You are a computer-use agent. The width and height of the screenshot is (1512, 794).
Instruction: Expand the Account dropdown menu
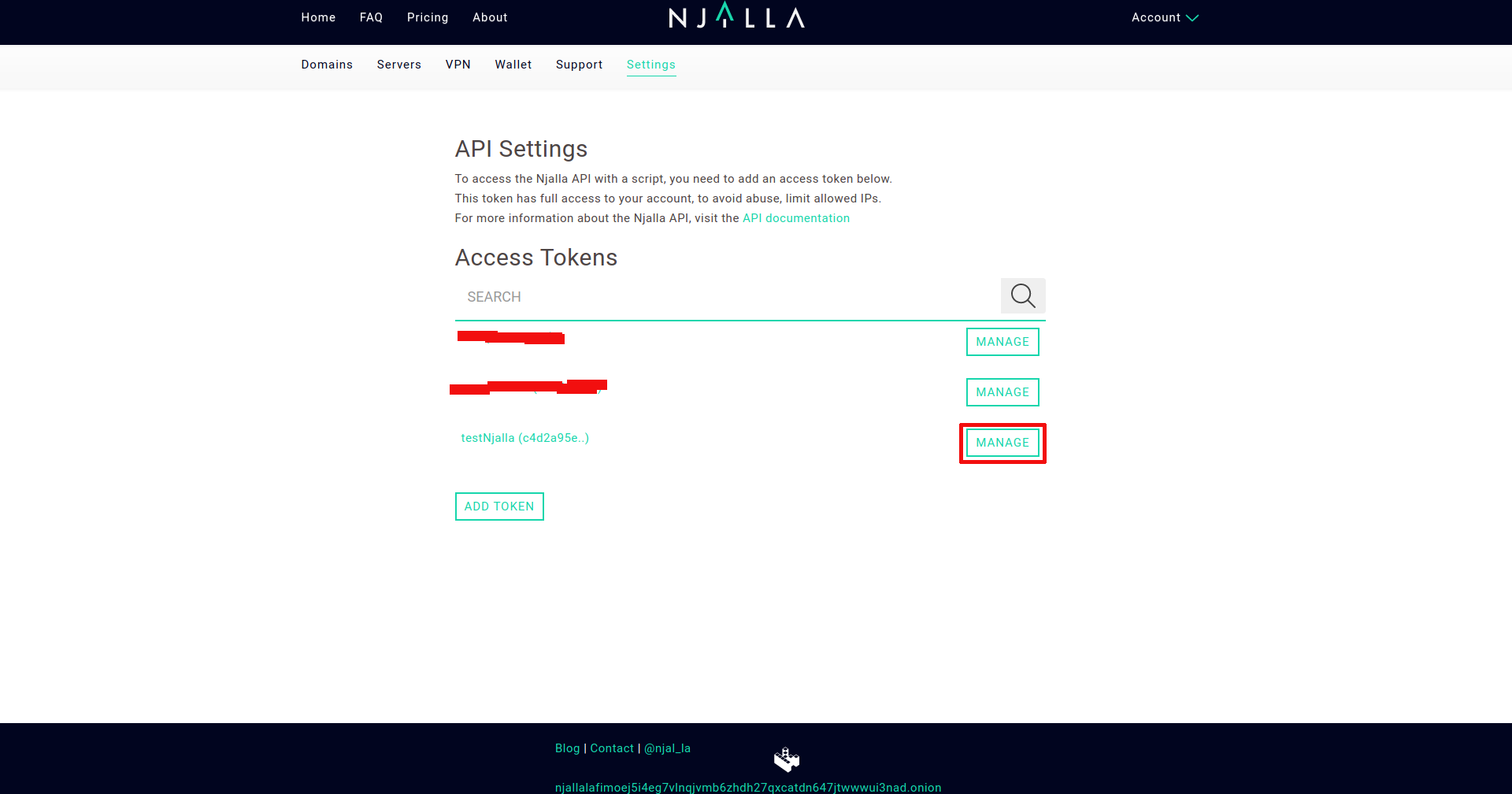1164,17
